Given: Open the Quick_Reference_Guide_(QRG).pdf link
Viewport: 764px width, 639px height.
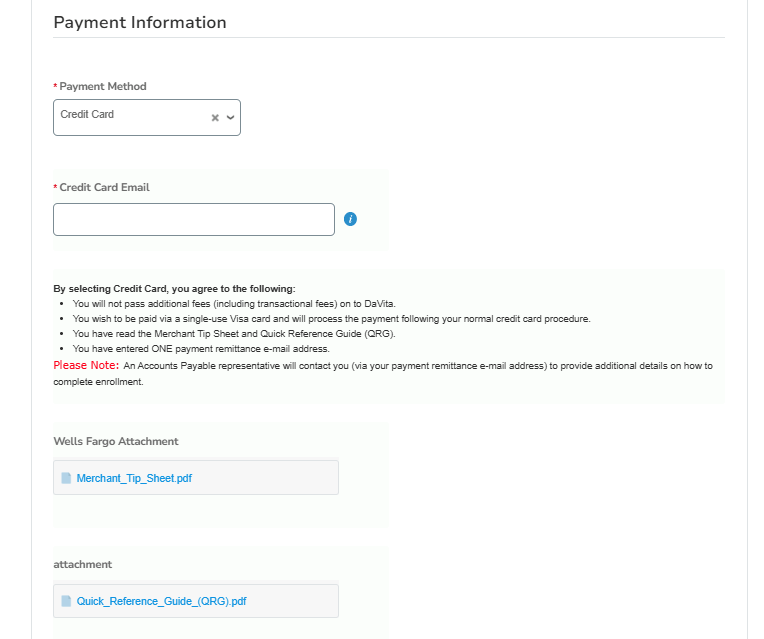Looking at the screenshot, I should click(x=161, y=601).
